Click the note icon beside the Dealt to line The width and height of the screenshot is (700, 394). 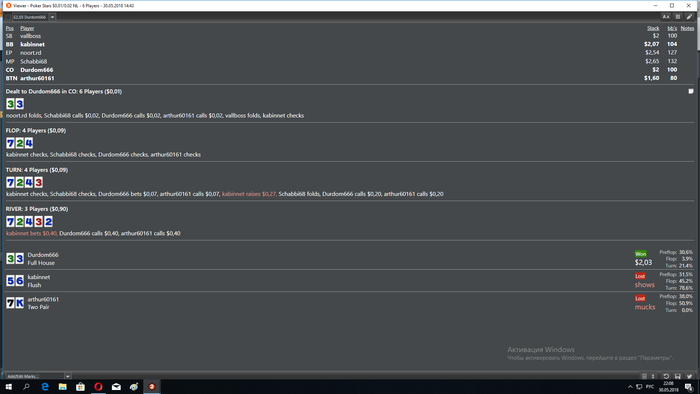point(691,91)
